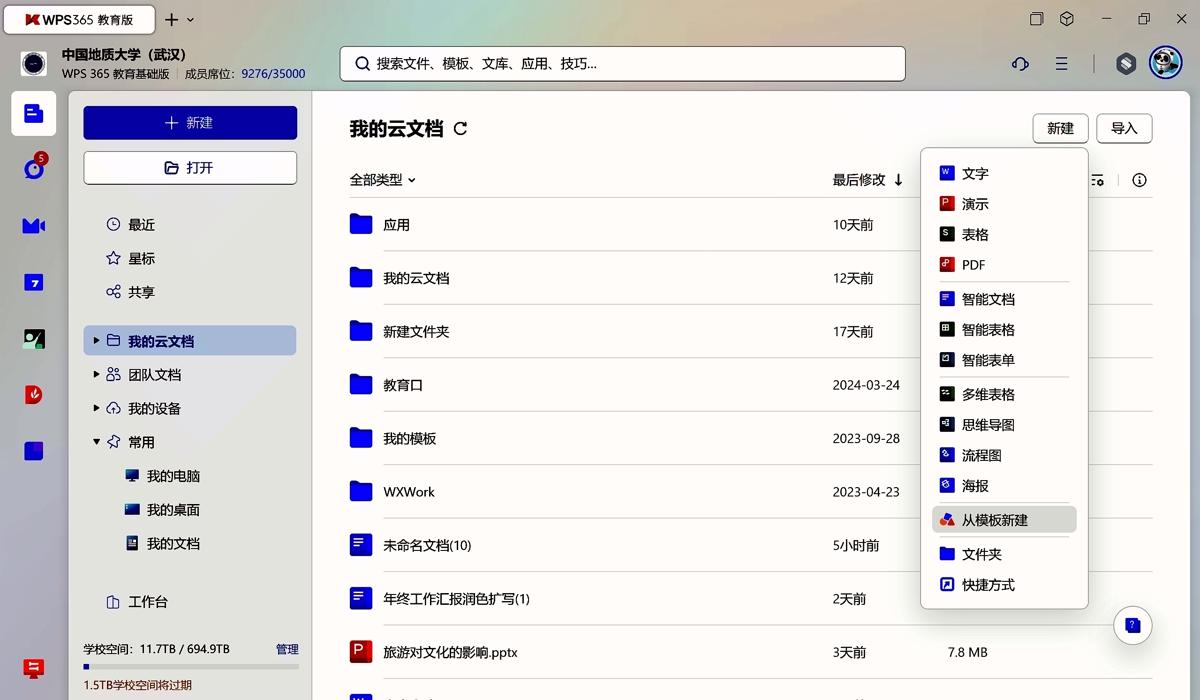Click the panda user avatar
1200x700 pixels.
pos(1166,63)
